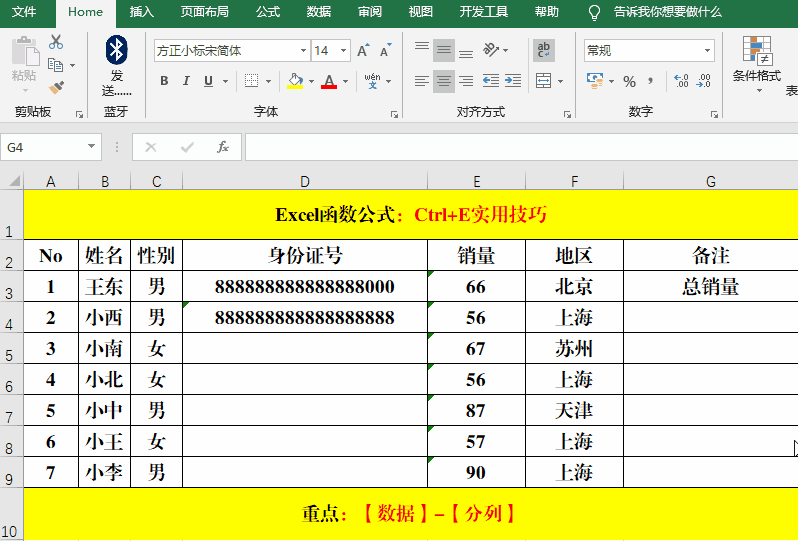Open the font name dropdown
Viewport: 798px width, 541px height.
point(303,50)
